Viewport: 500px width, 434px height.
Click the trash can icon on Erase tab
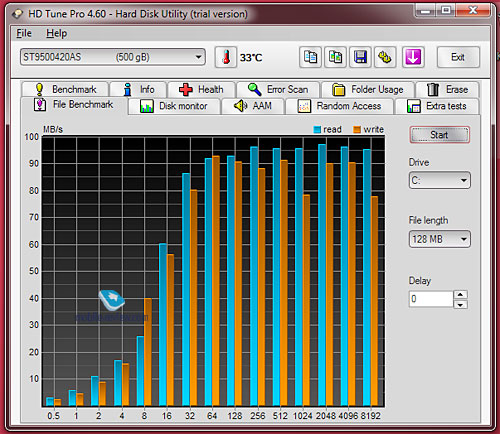click(x=433, y=89)
